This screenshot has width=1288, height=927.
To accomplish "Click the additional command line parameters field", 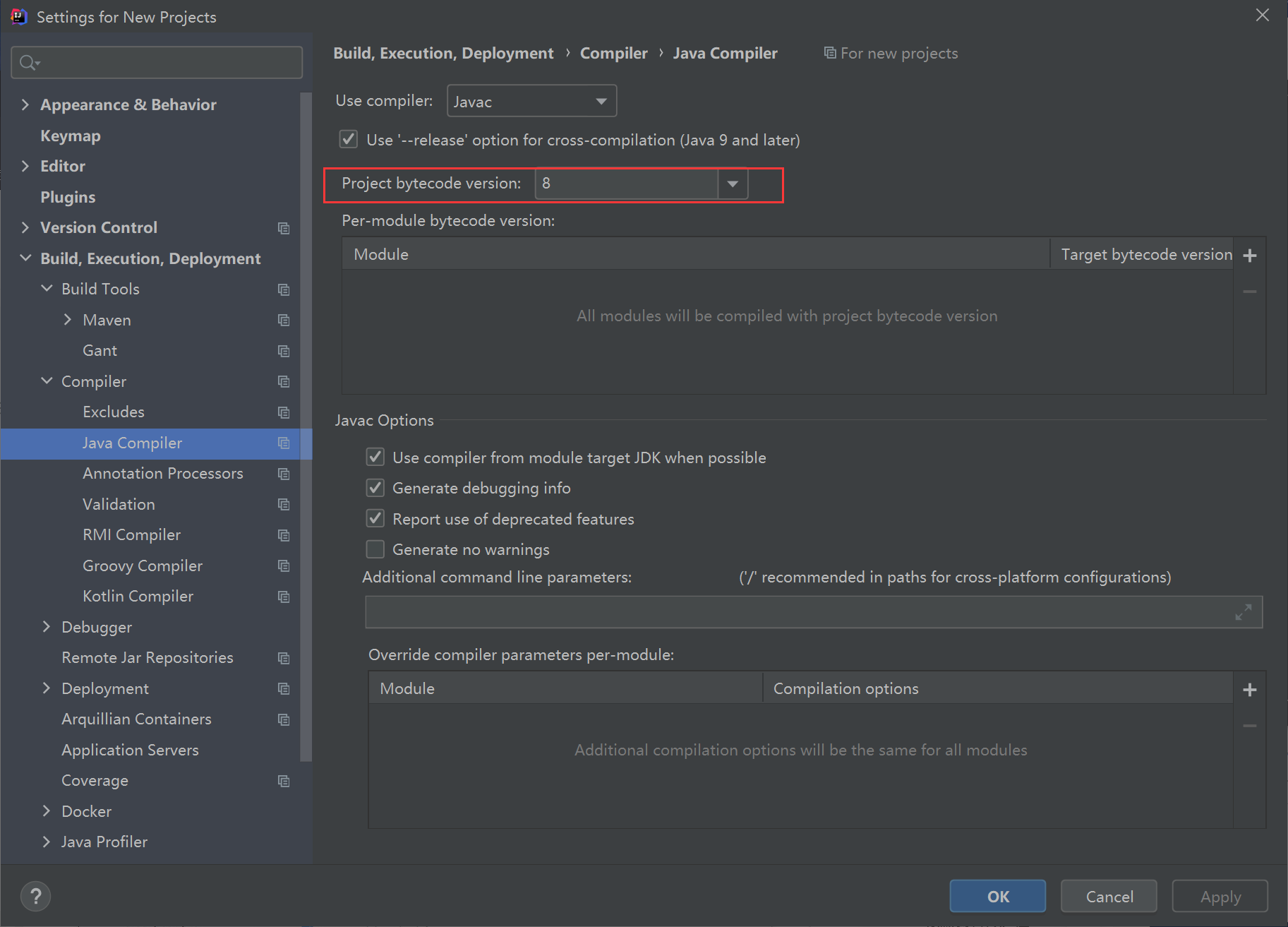I will pyautogui.click(x=814, y=612).
